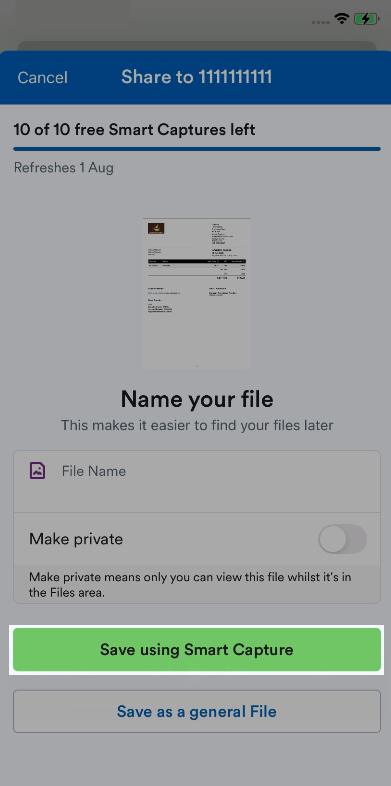
Task: Tap the 'Share to 1111111111' title
Action: click(197, 77)
